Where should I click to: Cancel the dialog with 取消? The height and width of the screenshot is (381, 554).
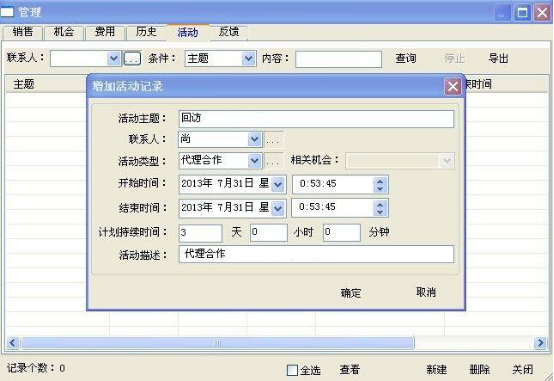(x=426, y=292)
